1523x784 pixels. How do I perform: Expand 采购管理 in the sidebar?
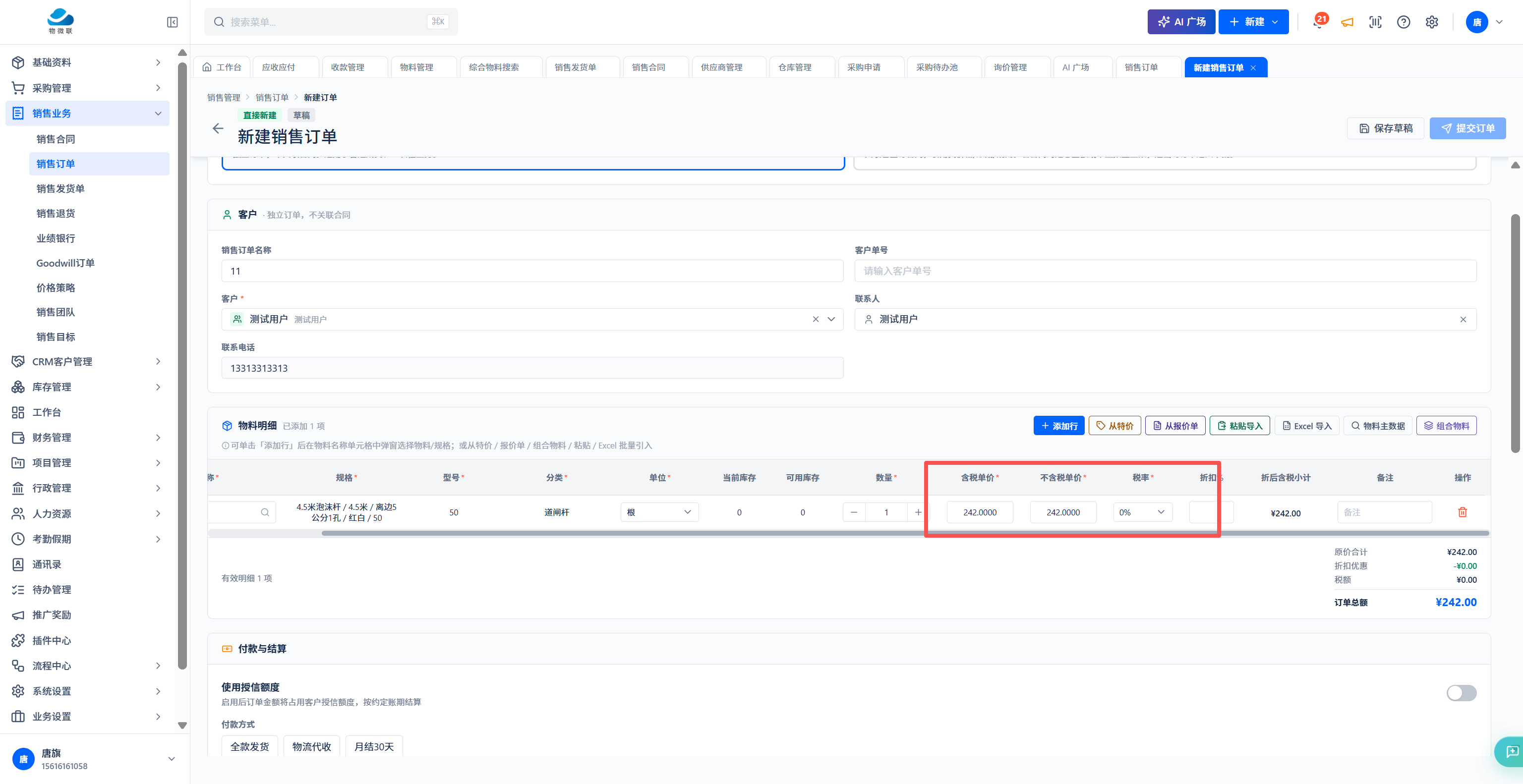click(87, 88)
